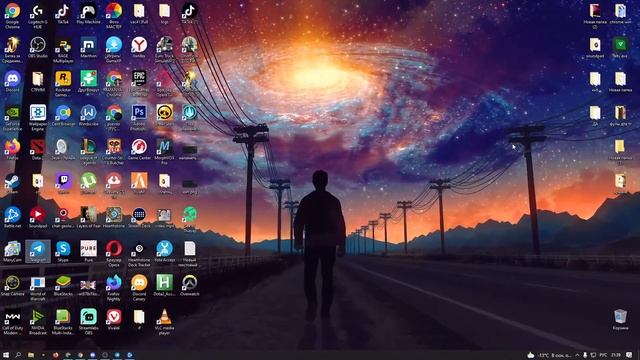Open the Adobe Photoshop shortcut
This screenshot has height=360, width=640.
click(139, 118)
